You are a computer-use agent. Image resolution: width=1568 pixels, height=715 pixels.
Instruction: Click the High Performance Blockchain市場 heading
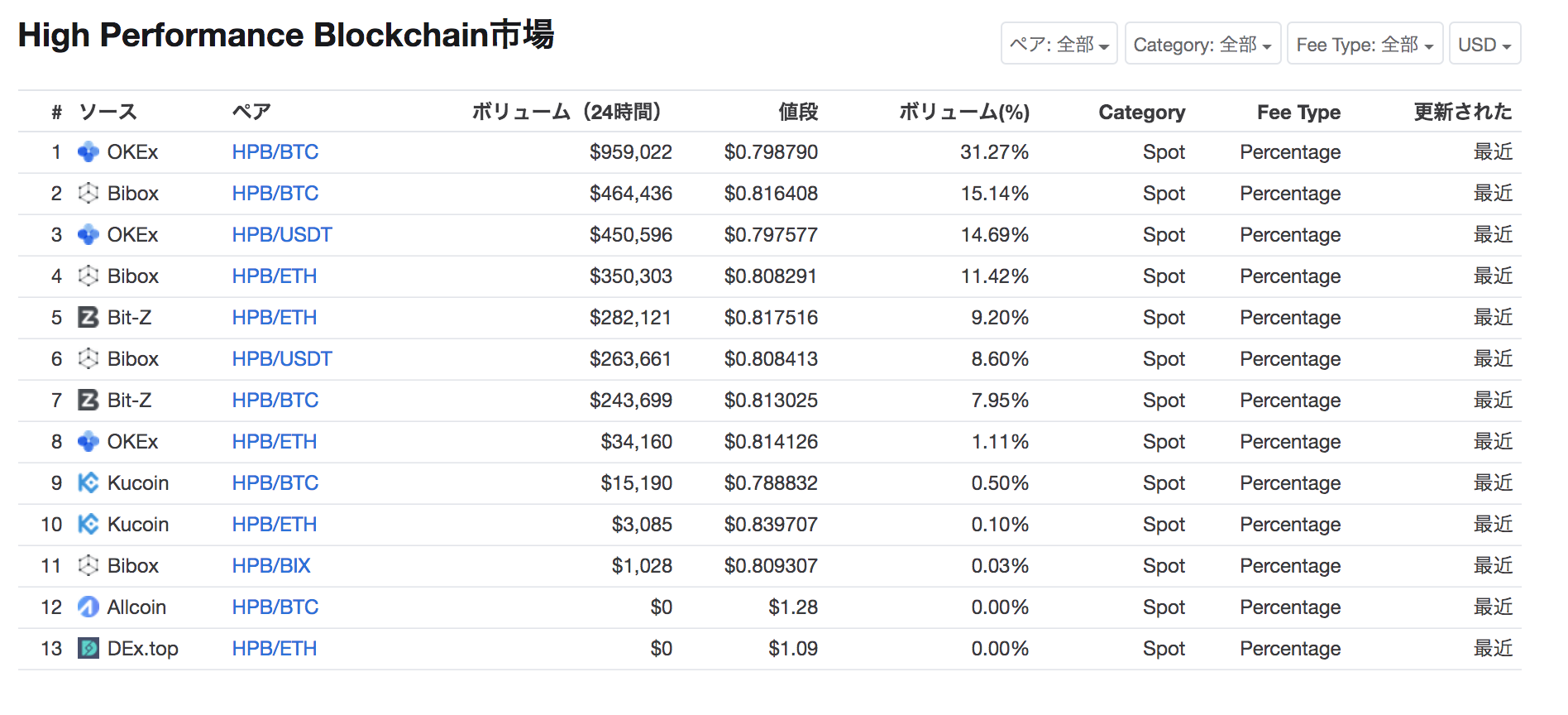pyautogui.click(x=286, y=36)
